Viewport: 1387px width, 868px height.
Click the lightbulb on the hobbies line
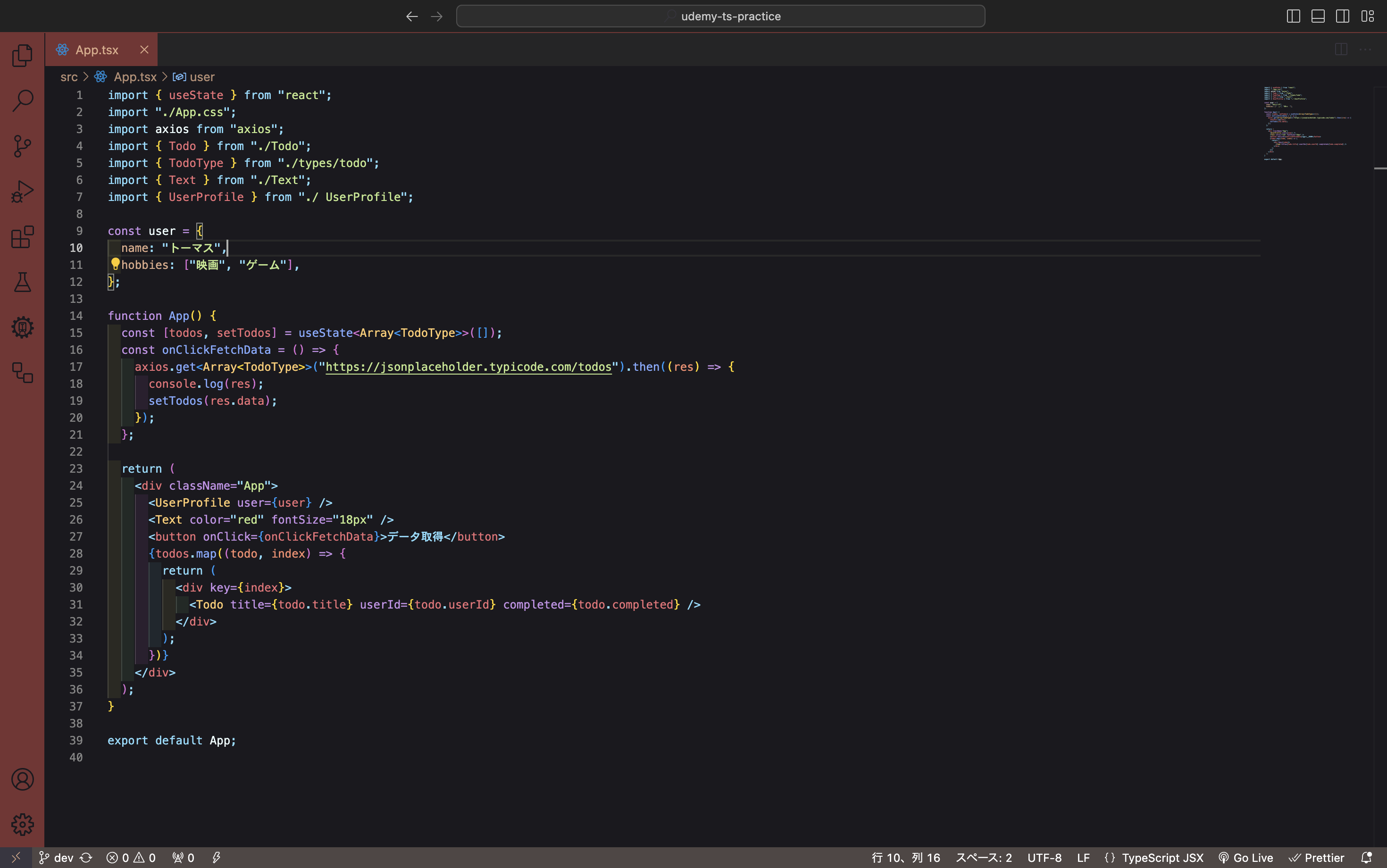point(116,264)
